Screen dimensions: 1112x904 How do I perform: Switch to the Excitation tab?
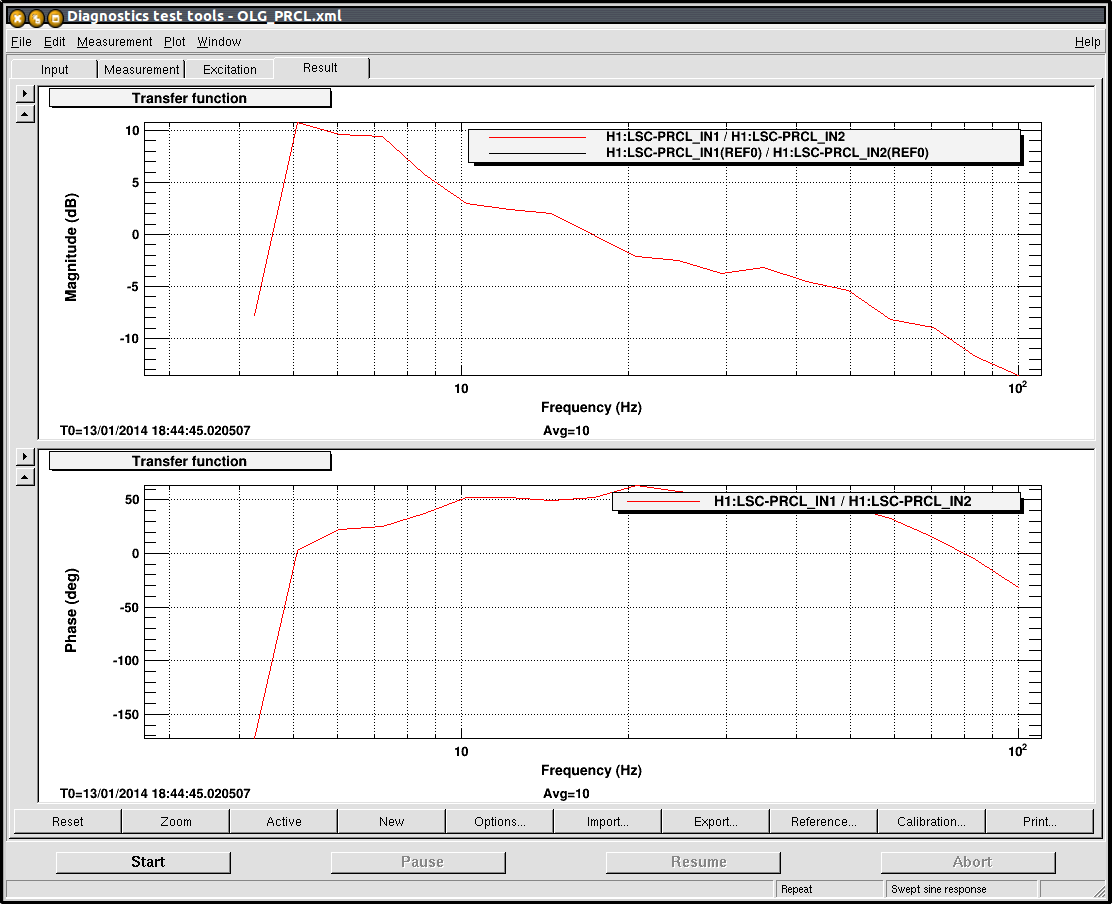click(230, 69)
